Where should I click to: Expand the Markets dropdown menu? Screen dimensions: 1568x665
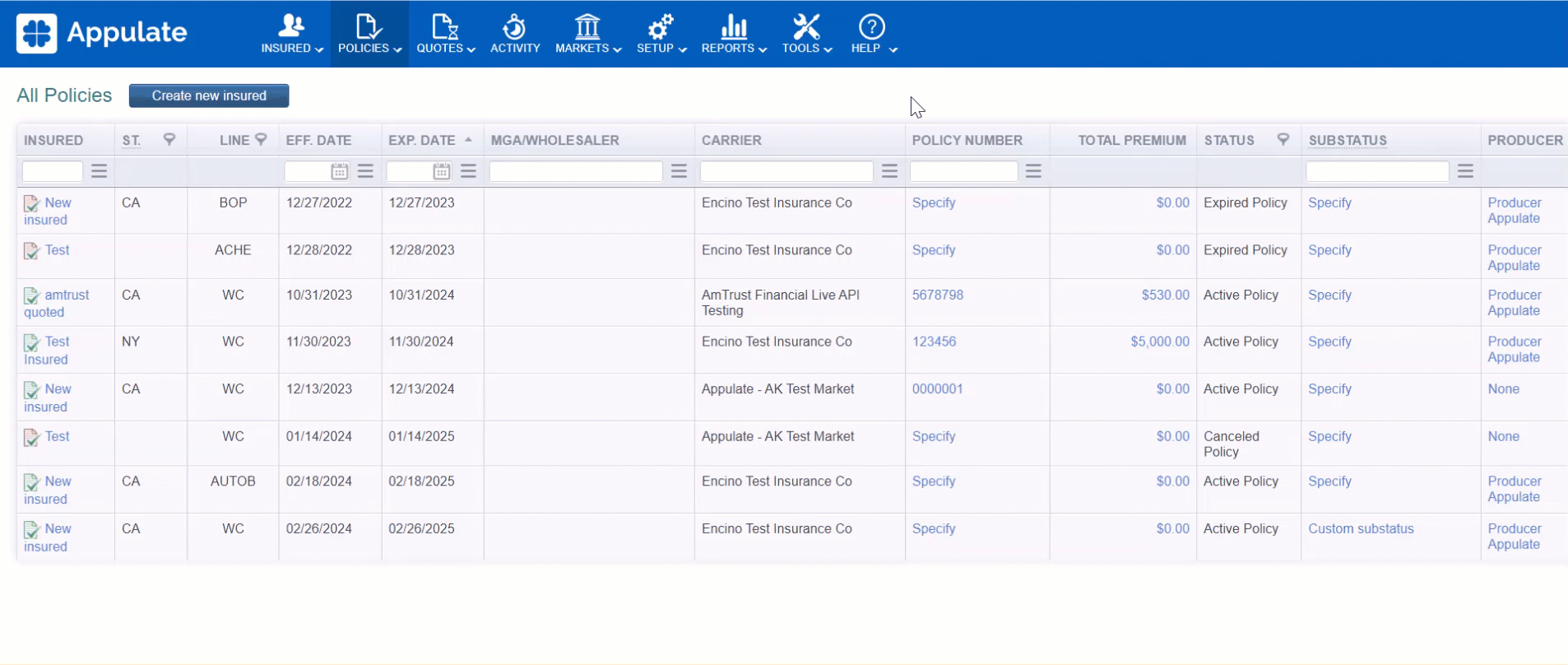pos(587,35)
